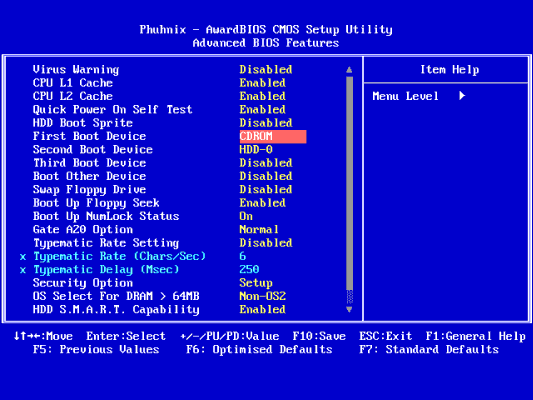
Task: Open Second Boot Device HDD-0 value
Action: click(x=256, y=150)
